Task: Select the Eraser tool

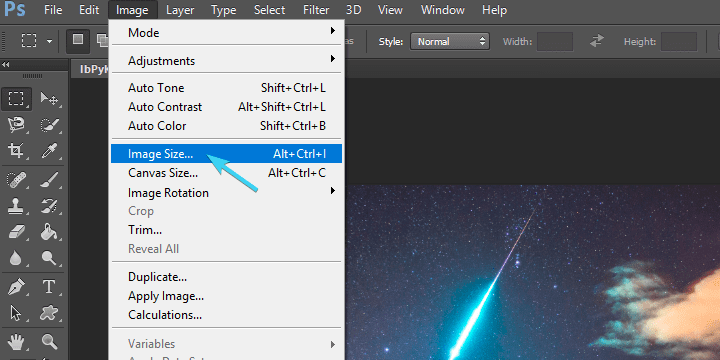Action: [17, 232]
